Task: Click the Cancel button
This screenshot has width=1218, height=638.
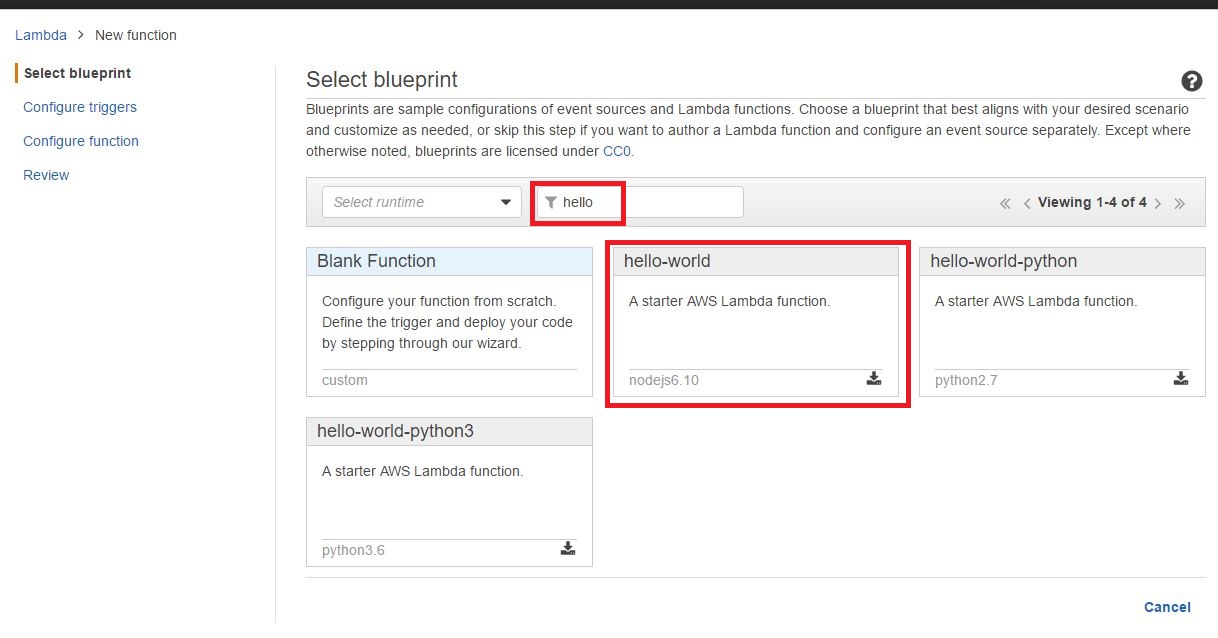Action: point(1167,607)
